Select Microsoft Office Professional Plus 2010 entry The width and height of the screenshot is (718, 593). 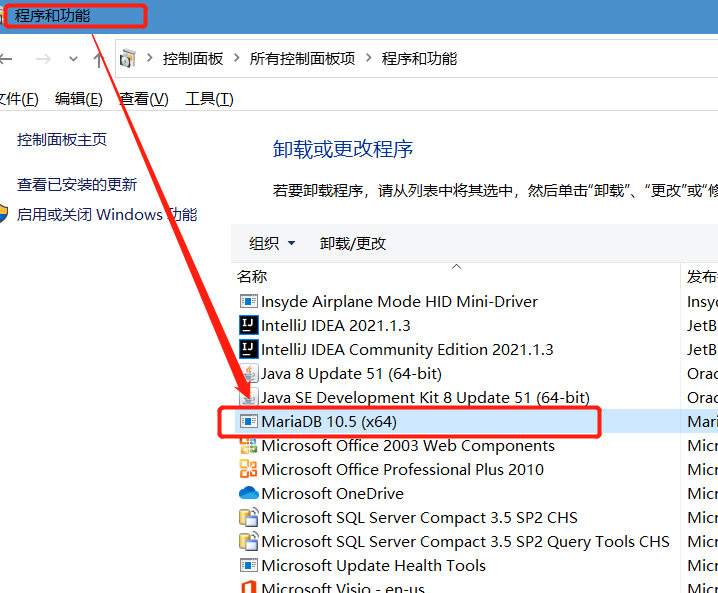point(403,469)
